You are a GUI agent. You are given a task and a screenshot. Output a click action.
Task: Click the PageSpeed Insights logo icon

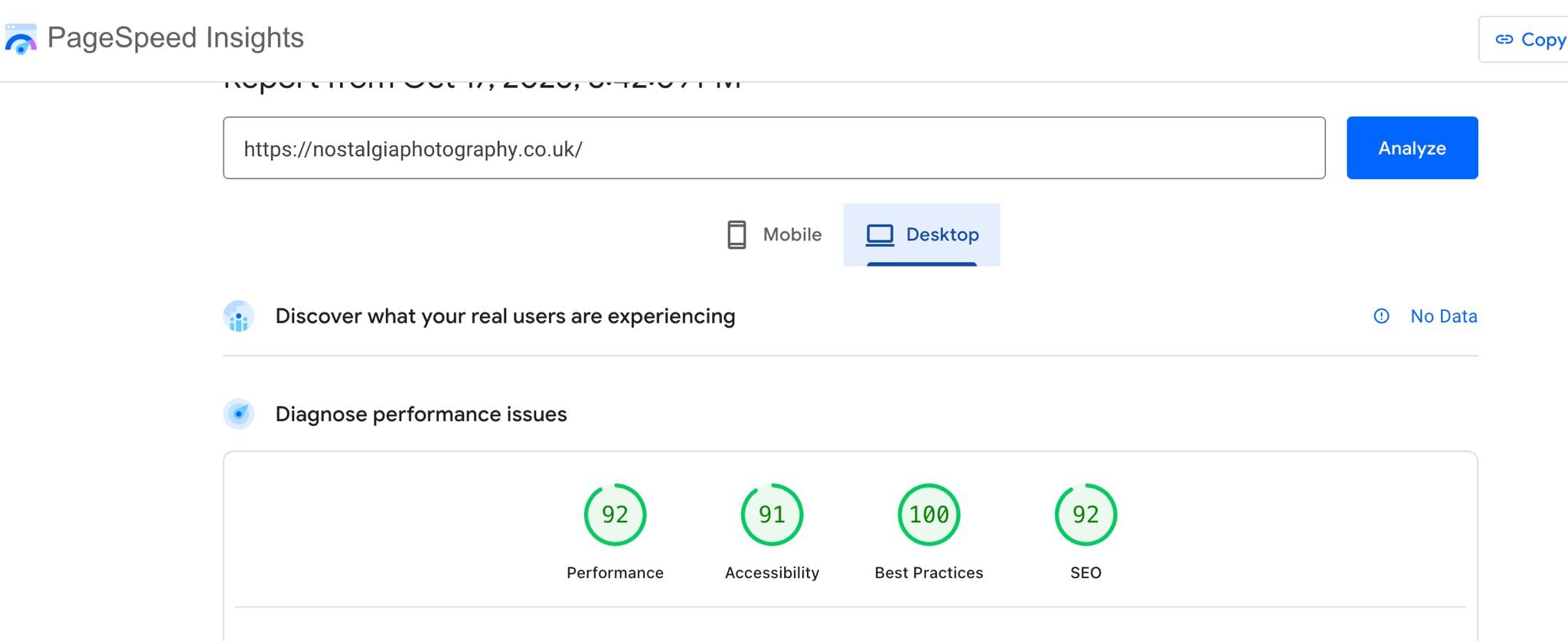click(21, 39)
